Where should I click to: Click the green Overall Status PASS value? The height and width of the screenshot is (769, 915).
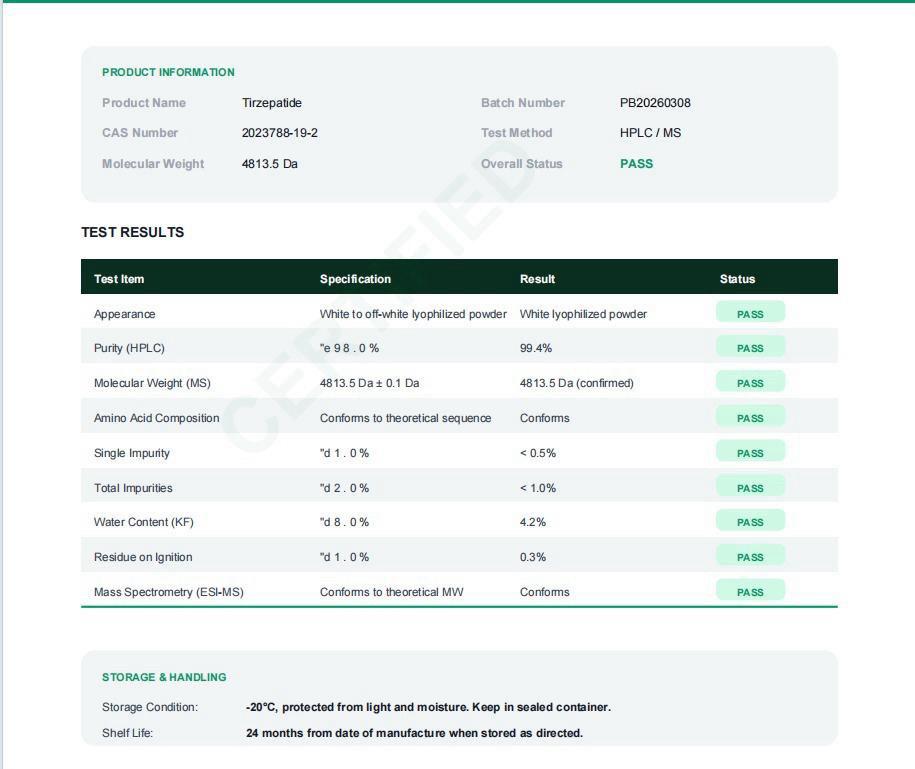click(x=636, y=164)
